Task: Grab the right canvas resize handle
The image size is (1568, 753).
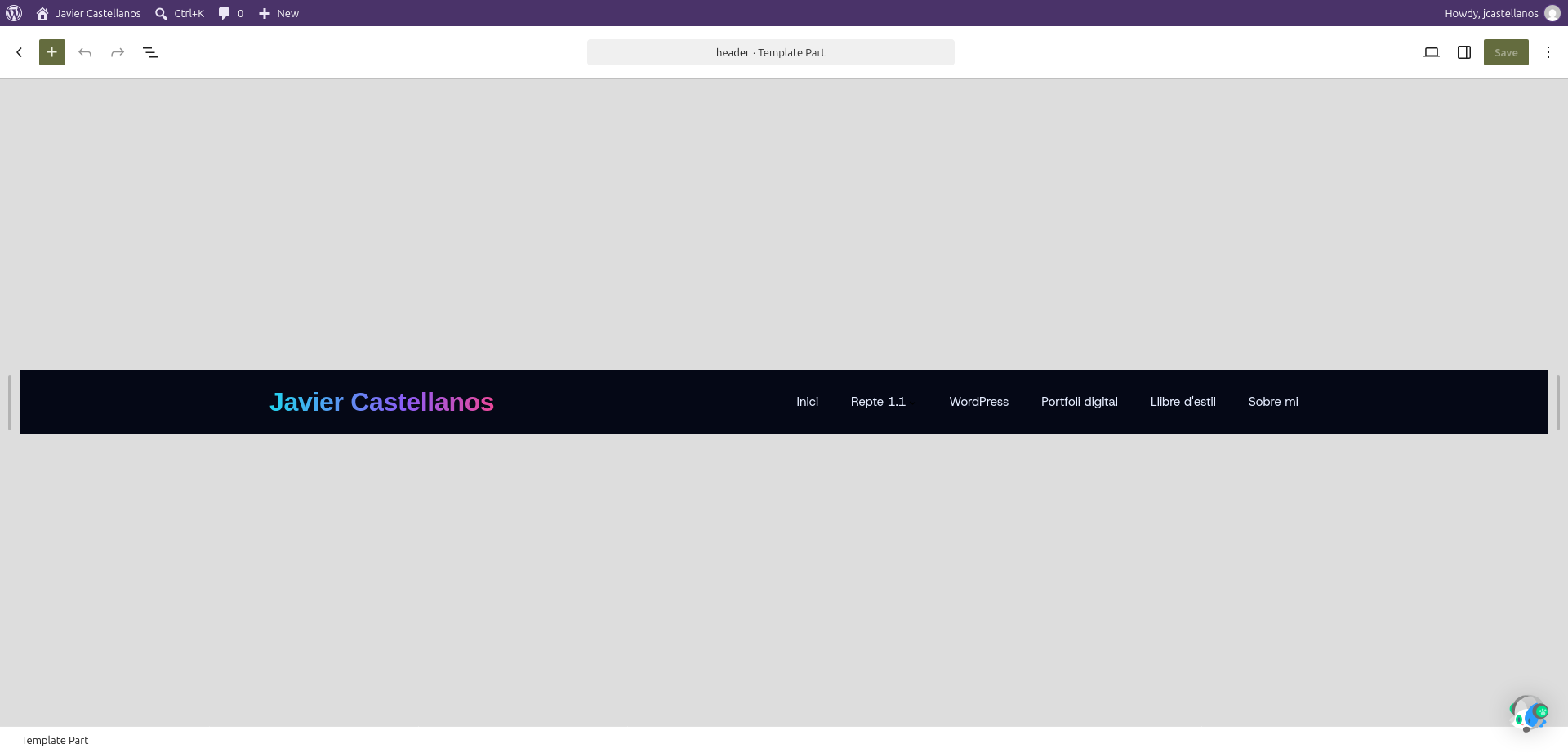Action: tap(1558, 402)
